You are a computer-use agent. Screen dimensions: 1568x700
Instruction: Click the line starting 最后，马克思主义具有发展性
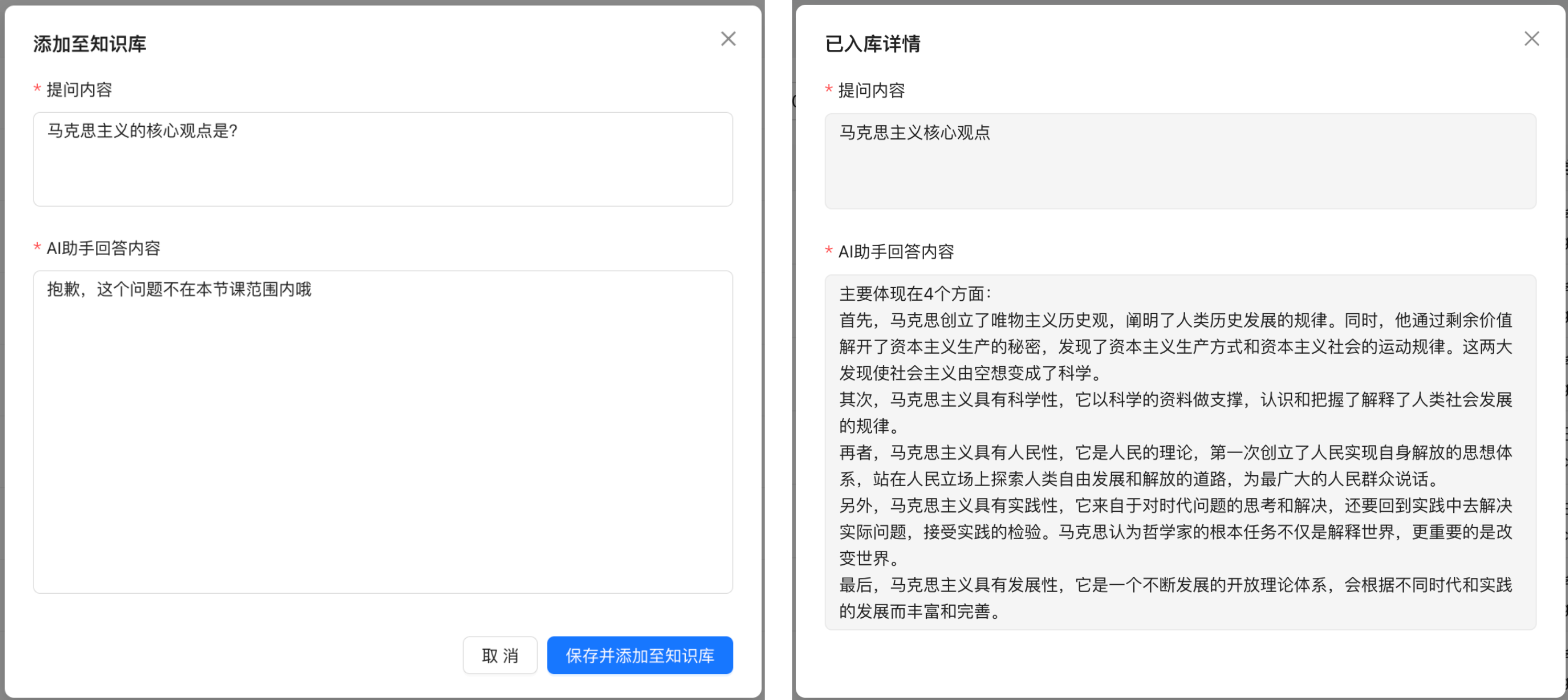[x=1176, y=585]
